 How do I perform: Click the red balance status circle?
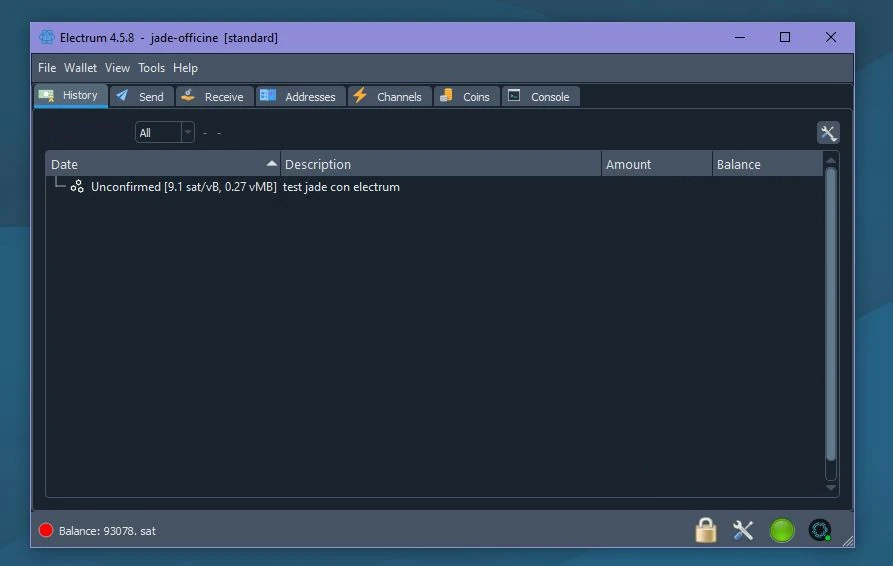[46, 531]
